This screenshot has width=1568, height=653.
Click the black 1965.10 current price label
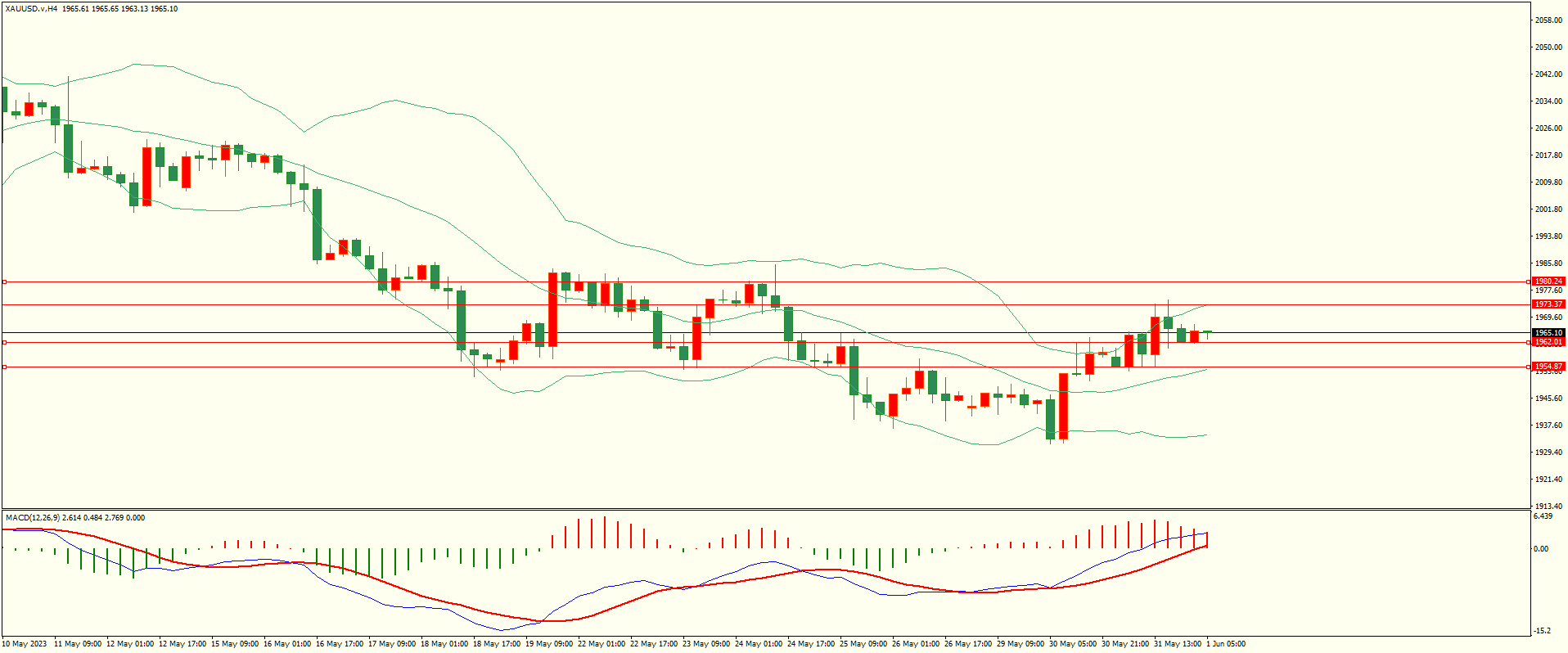[x=1548, y=333]
